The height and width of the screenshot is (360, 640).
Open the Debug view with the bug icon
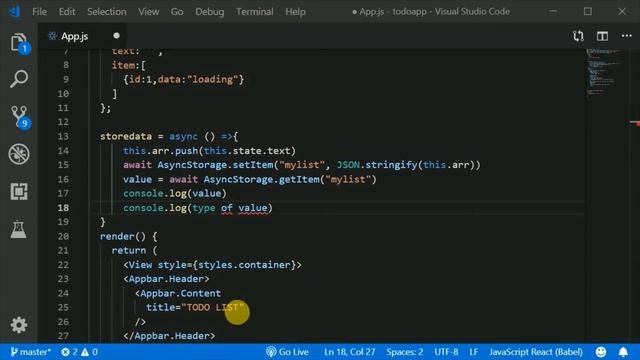(x=19, y=154)
